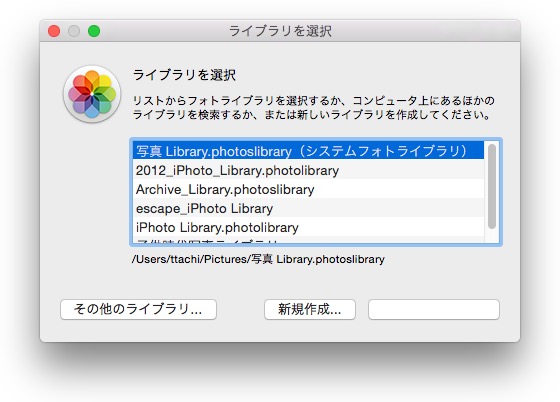Click the library list scrollbar thumb

492,186
